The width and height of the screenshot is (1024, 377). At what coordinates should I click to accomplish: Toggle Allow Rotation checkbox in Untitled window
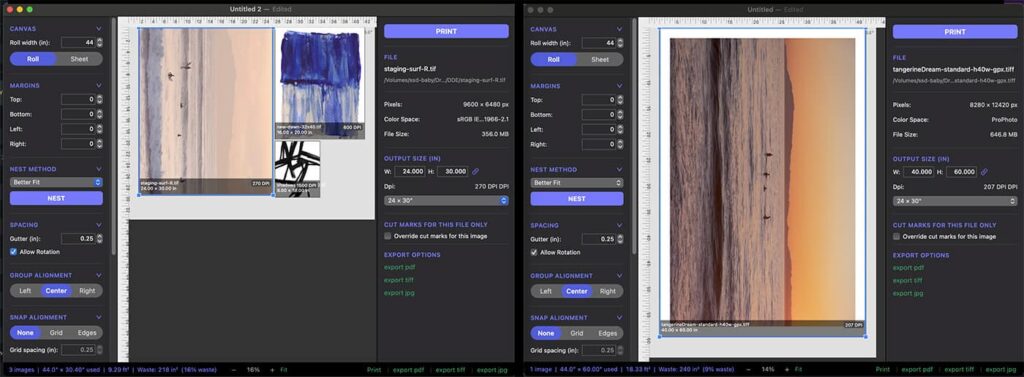tap(534, 252)
